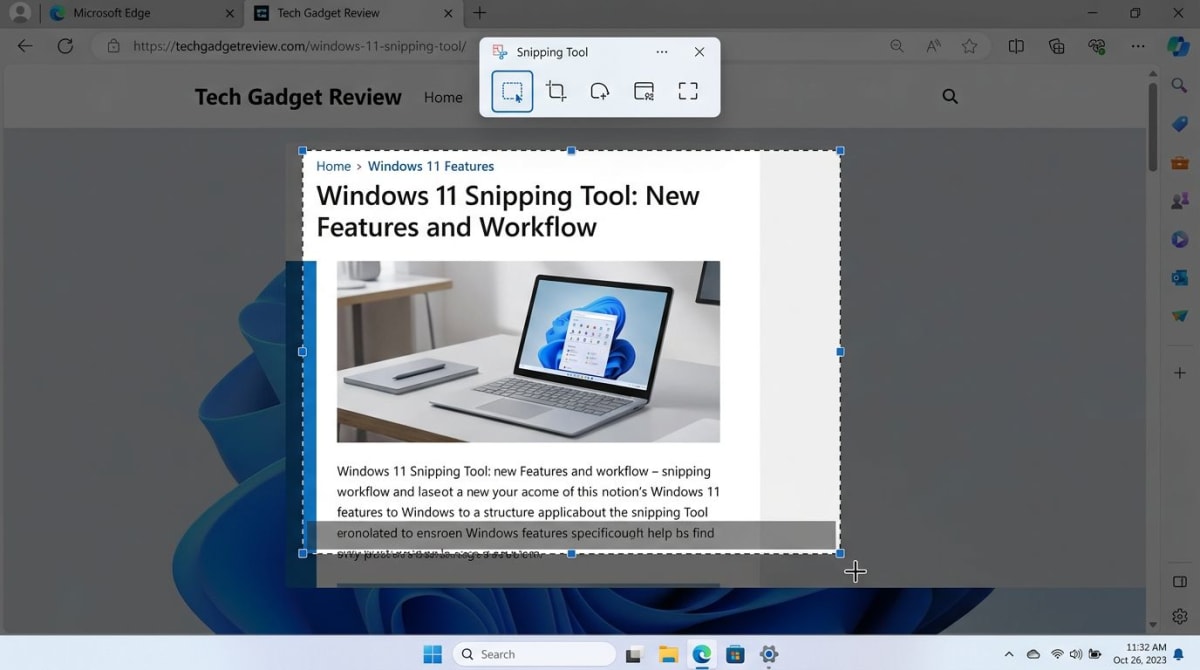
Task: Open battery status tray icon
Action: click(1095, 654)
